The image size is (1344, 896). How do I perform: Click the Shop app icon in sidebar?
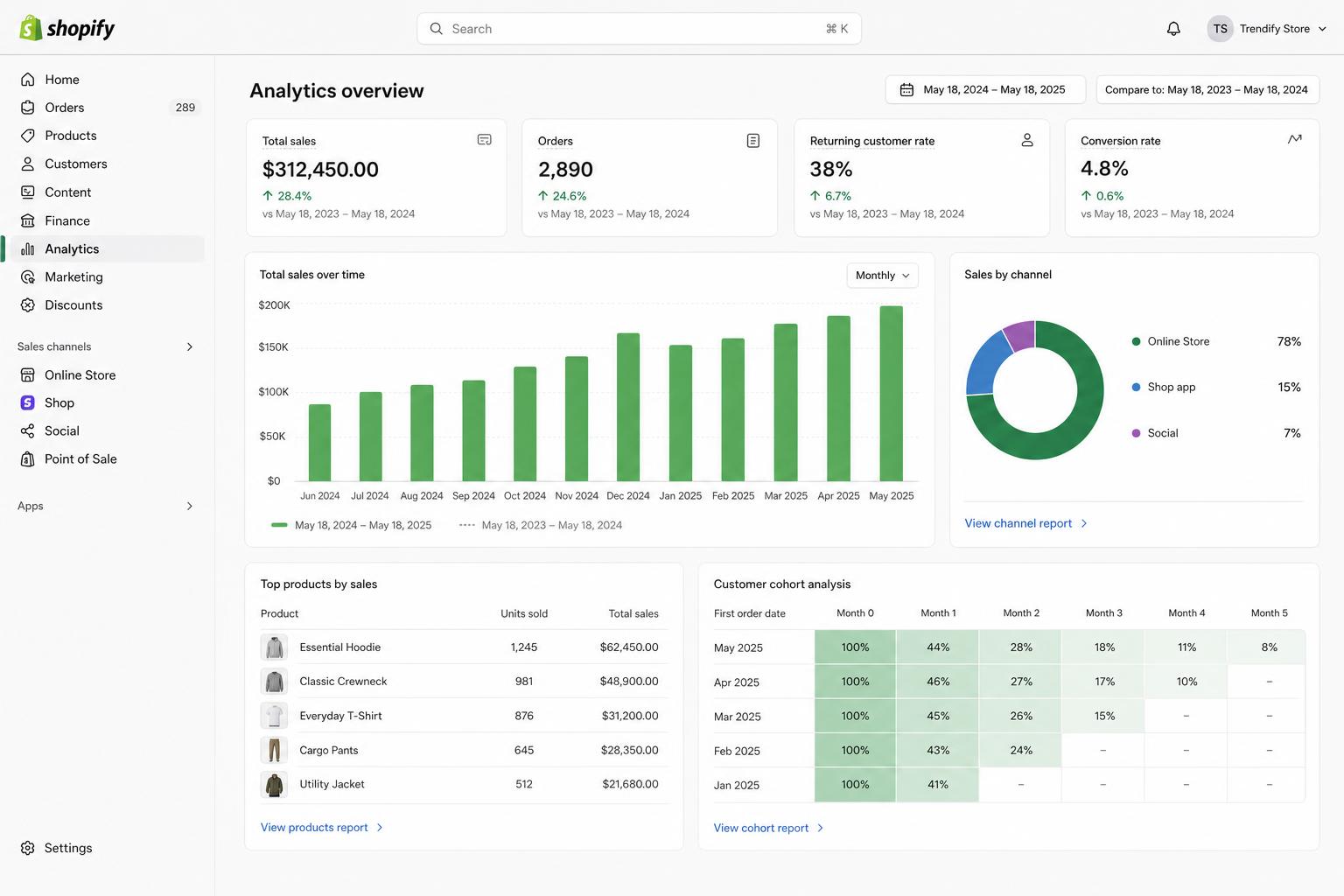[x=28, y=403]
